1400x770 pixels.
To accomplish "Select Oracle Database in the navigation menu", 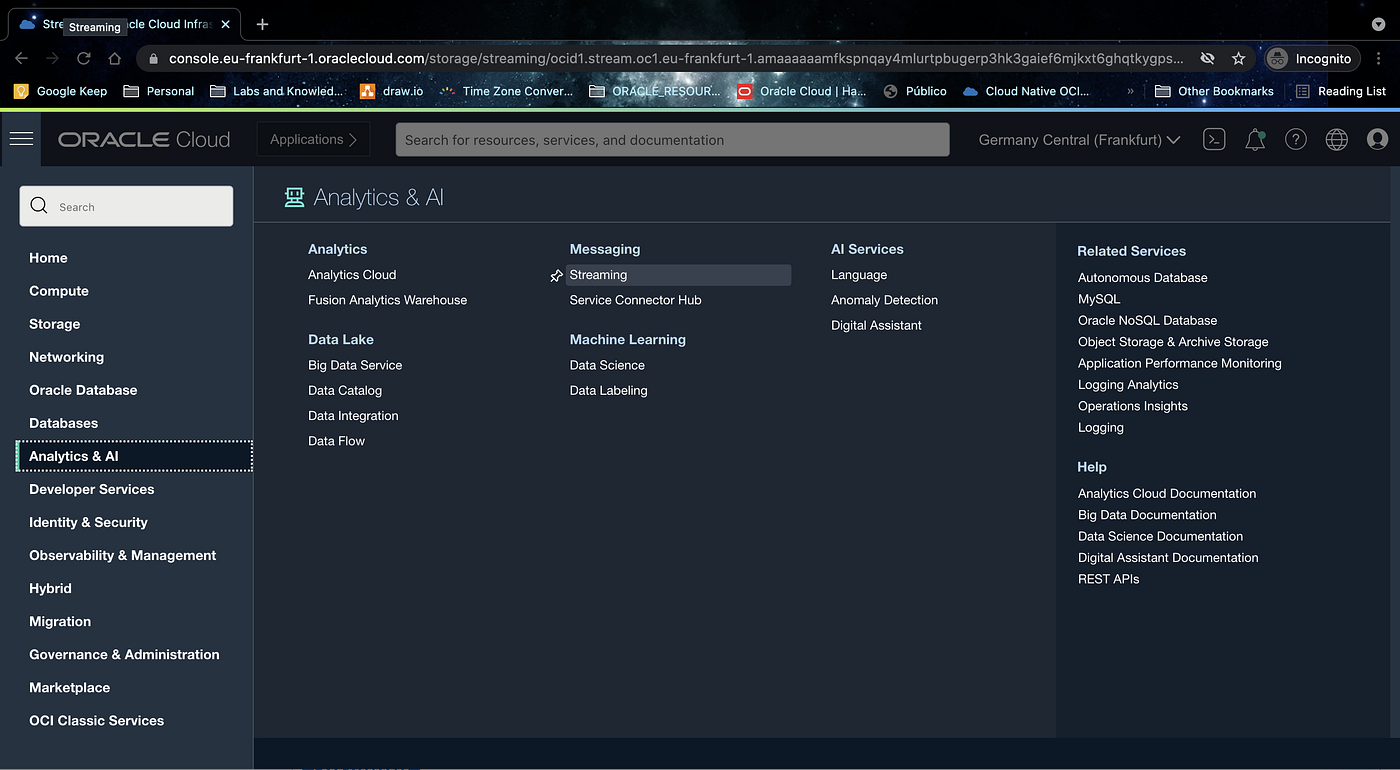I will point(83,390).
